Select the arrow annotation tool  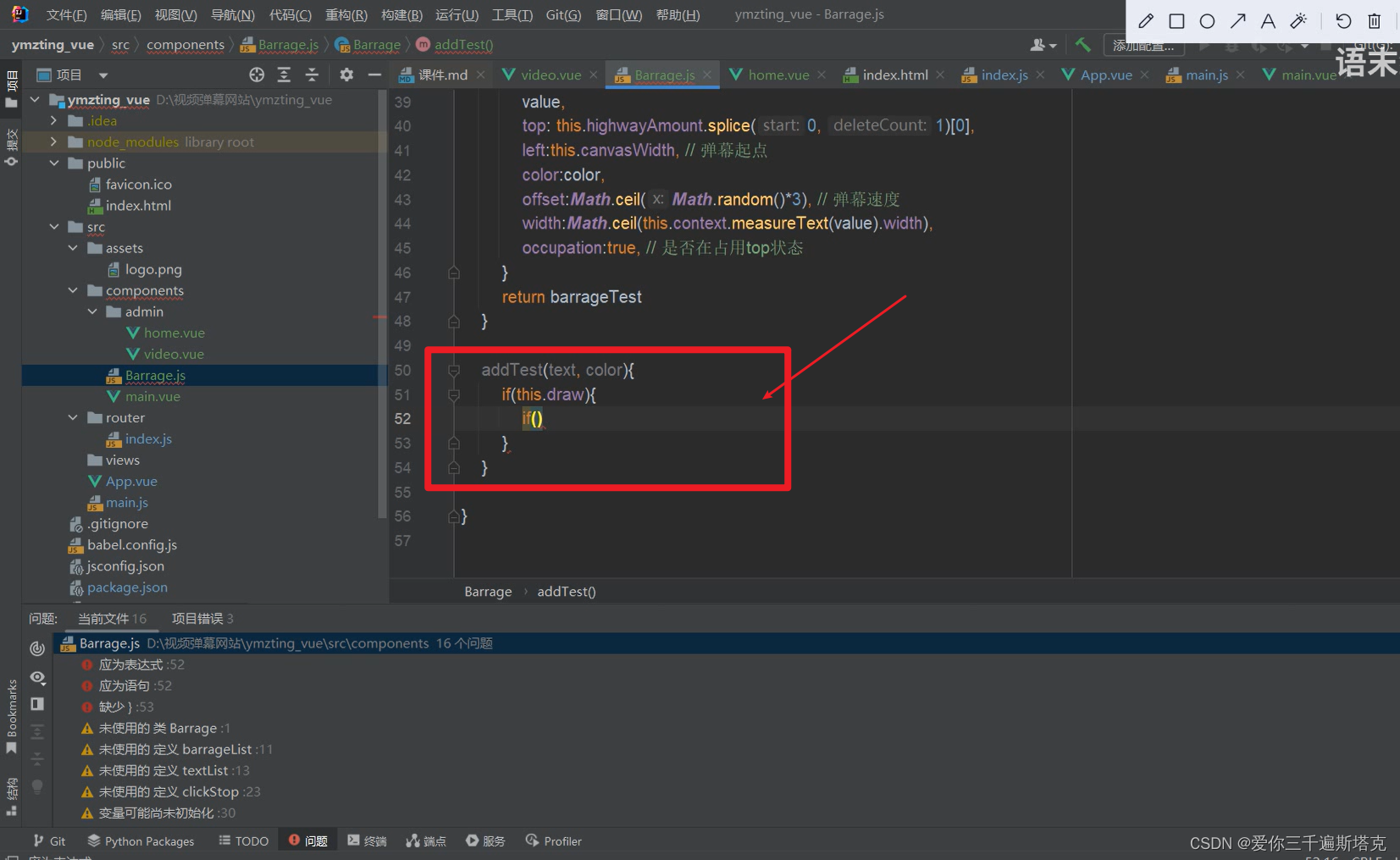click(x=1237, y=21)
